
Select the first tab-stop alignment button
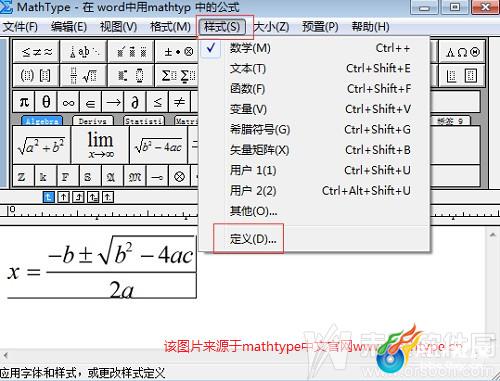[49, 197]
